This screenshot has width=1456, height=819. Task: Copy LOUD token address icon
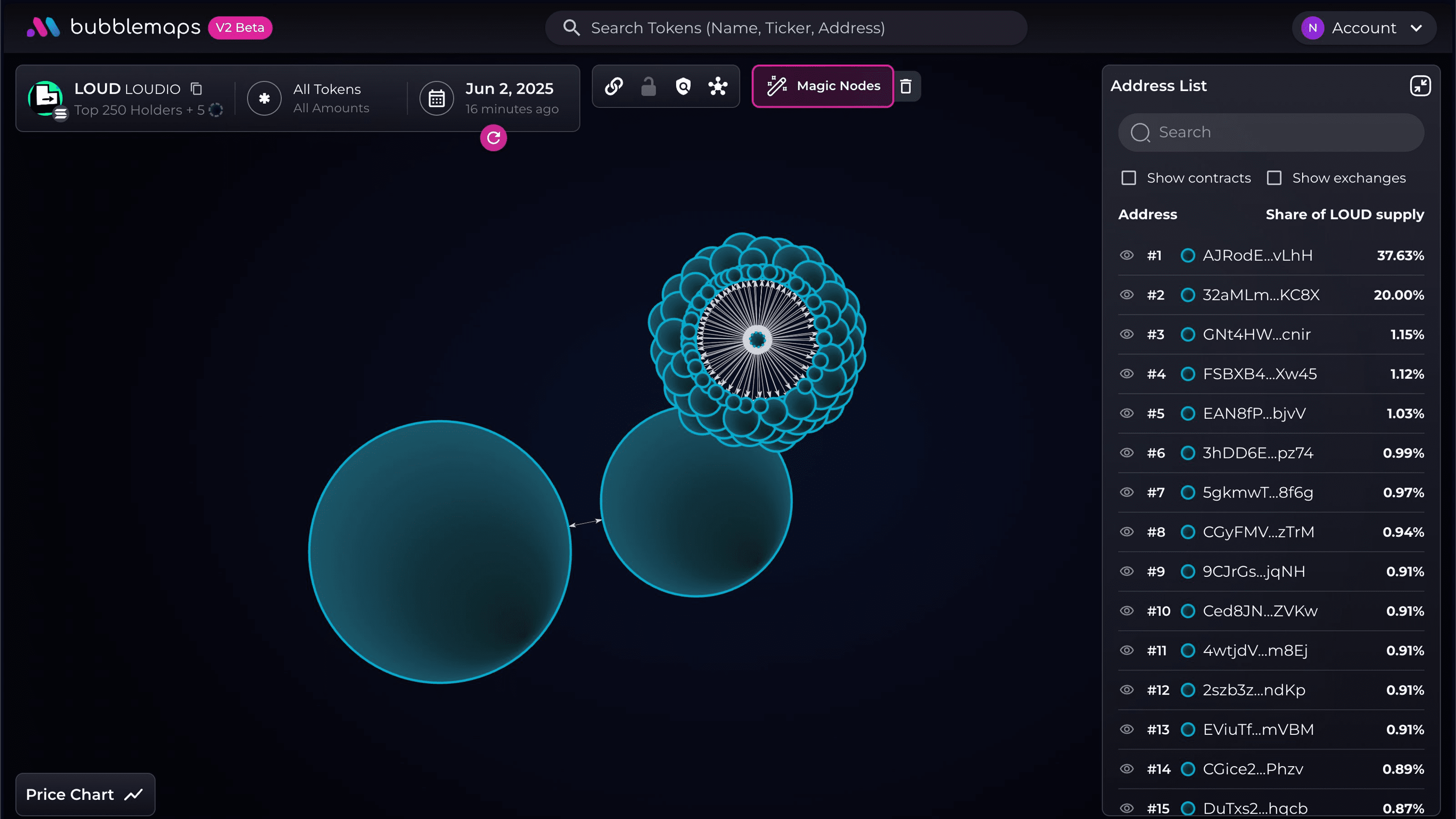click(x=196, y=89)
